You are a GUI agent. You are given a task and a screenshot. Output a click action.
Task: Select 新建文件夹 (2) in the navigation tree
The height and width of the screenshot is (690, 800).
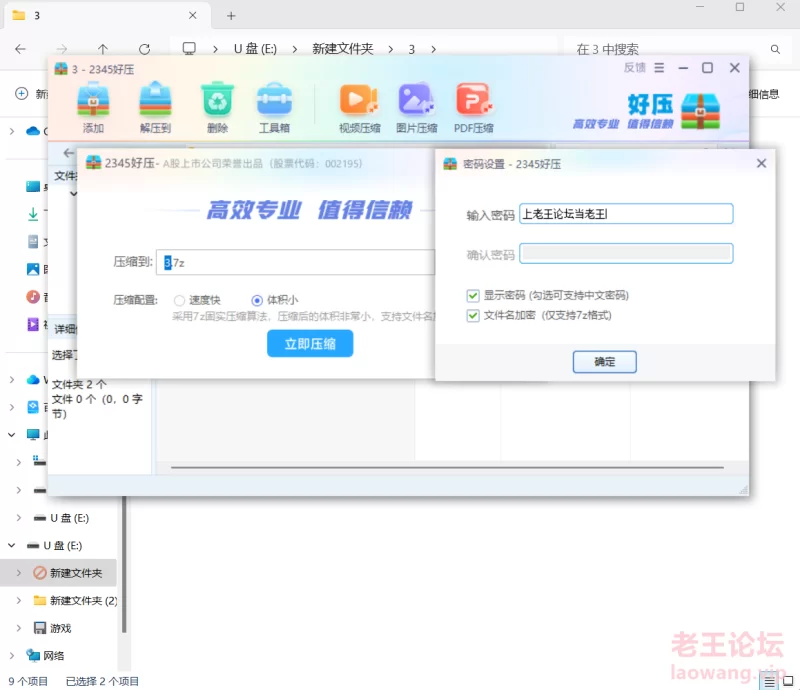tap(84, 600)
